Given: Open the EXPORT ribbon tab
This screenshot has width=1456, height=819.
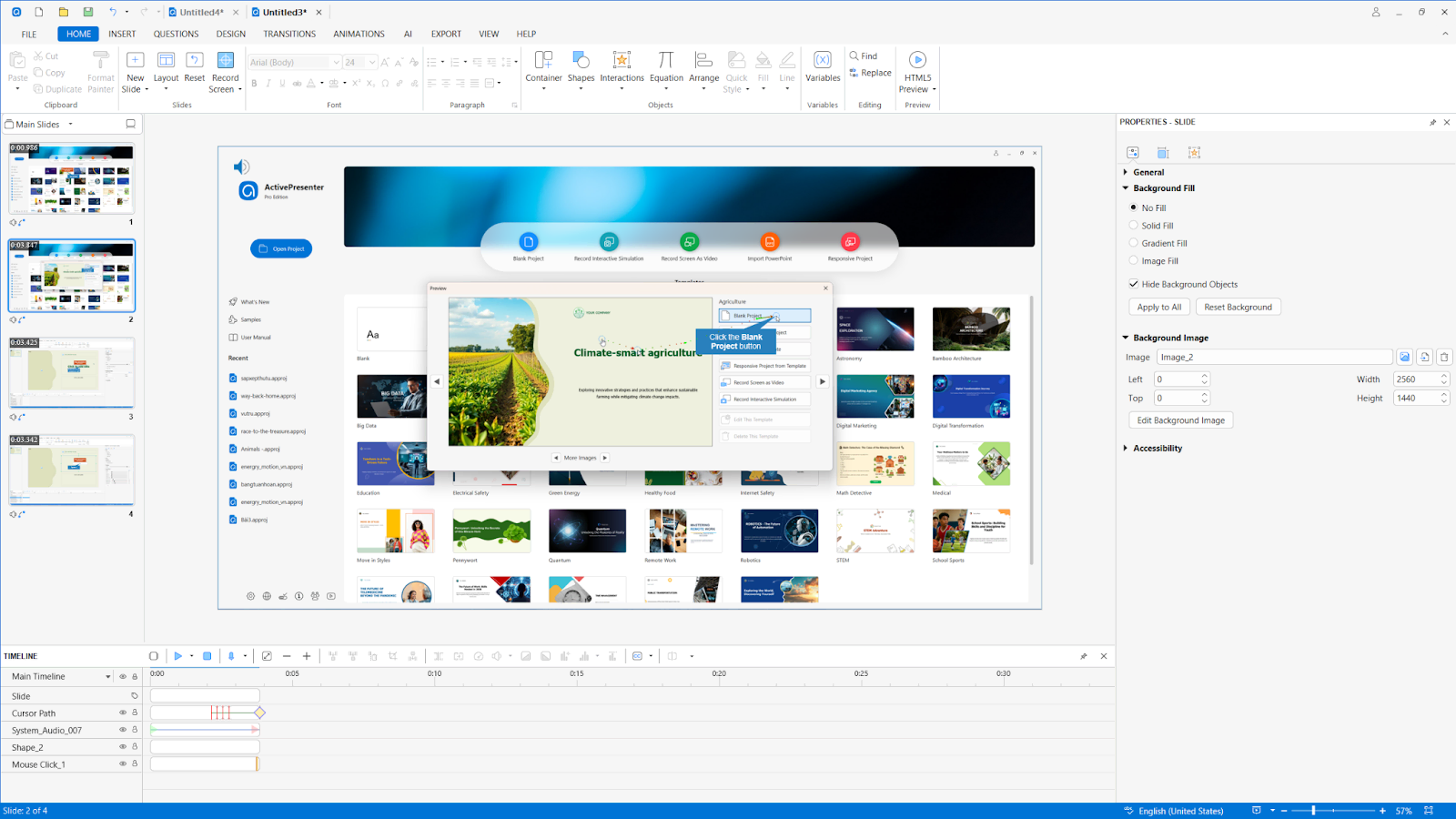Looking at the screenshot, I should [x=446, y=34].
